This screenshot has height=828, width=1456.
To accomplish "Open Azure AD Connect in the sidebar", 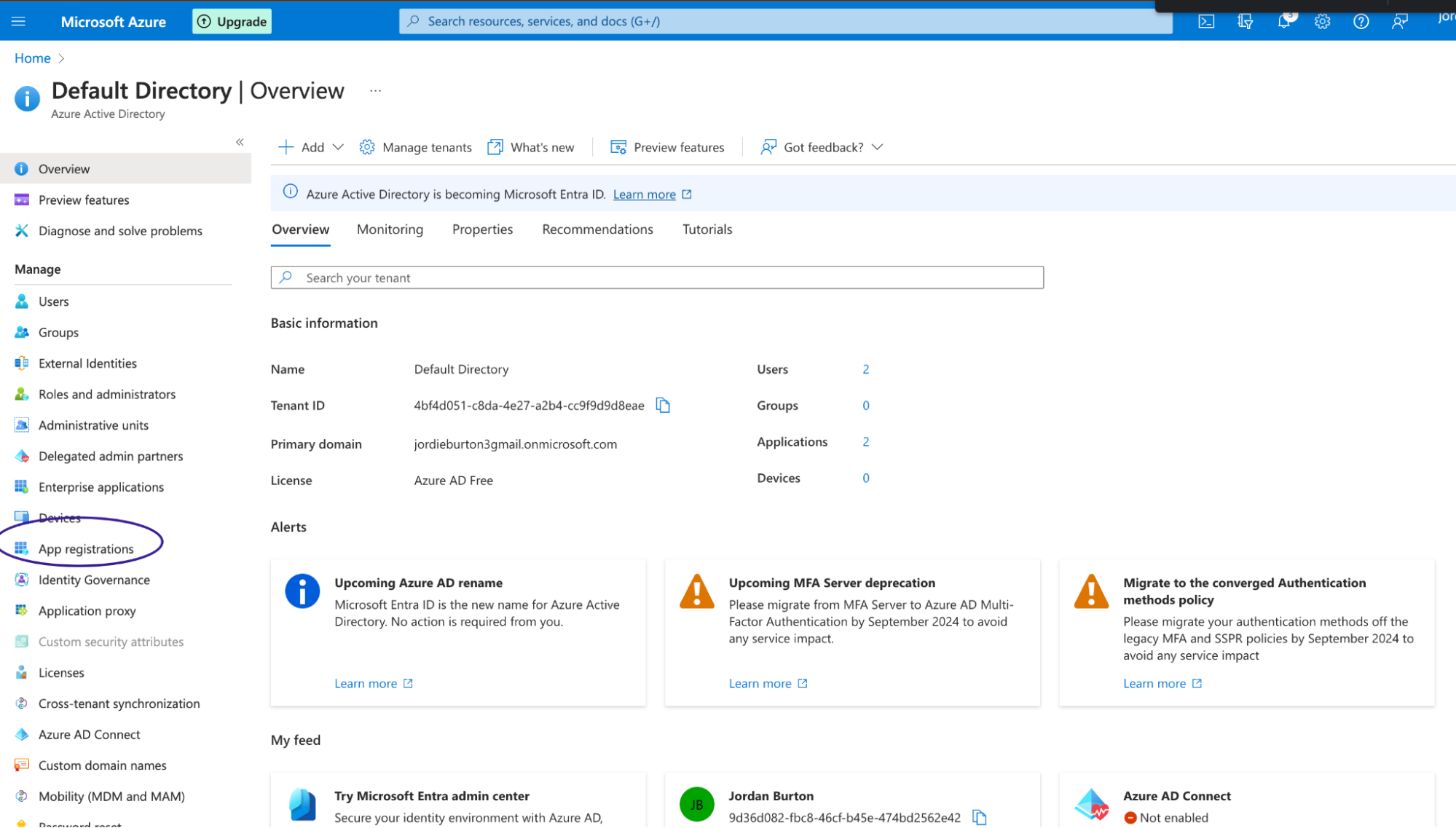I will (x=89, y=735).
